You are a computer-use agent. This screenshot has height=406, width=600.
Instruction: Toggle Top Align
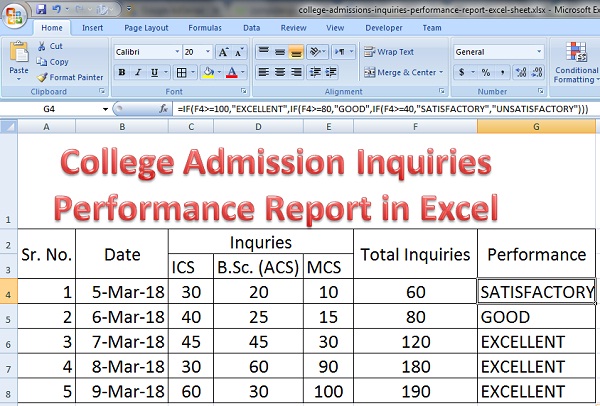click(x=263, y=52)
